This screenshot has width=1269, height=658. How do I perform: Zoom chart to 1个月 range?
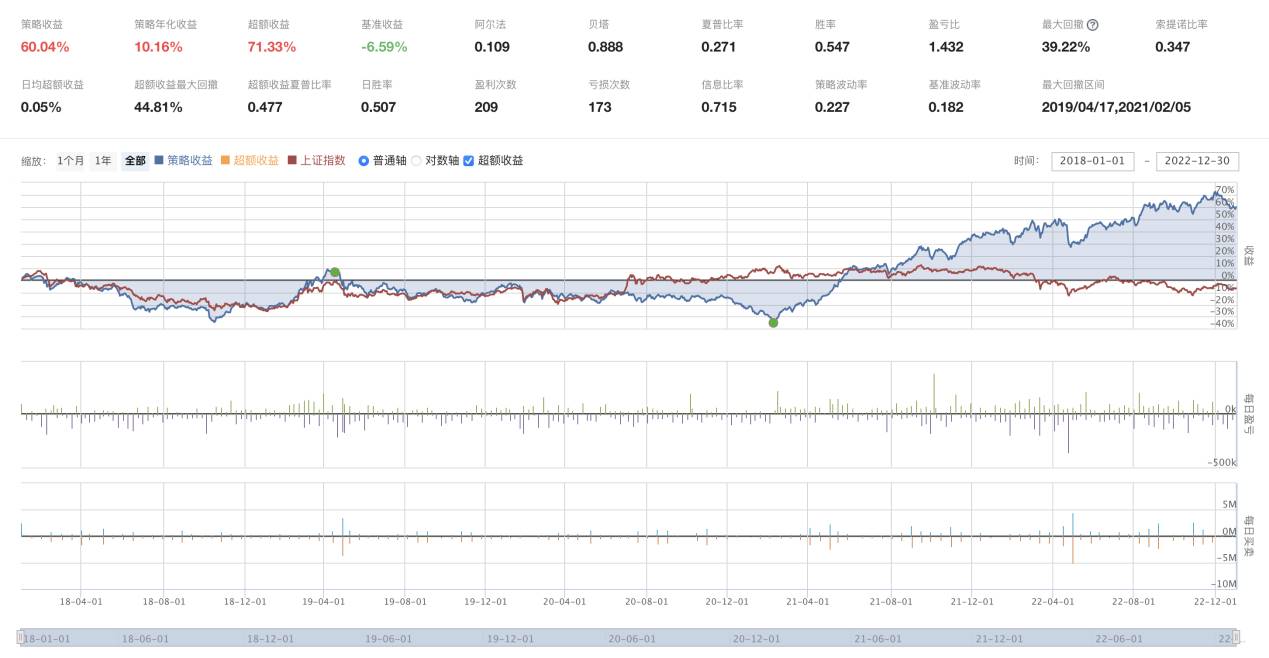[x=71, y=161]
